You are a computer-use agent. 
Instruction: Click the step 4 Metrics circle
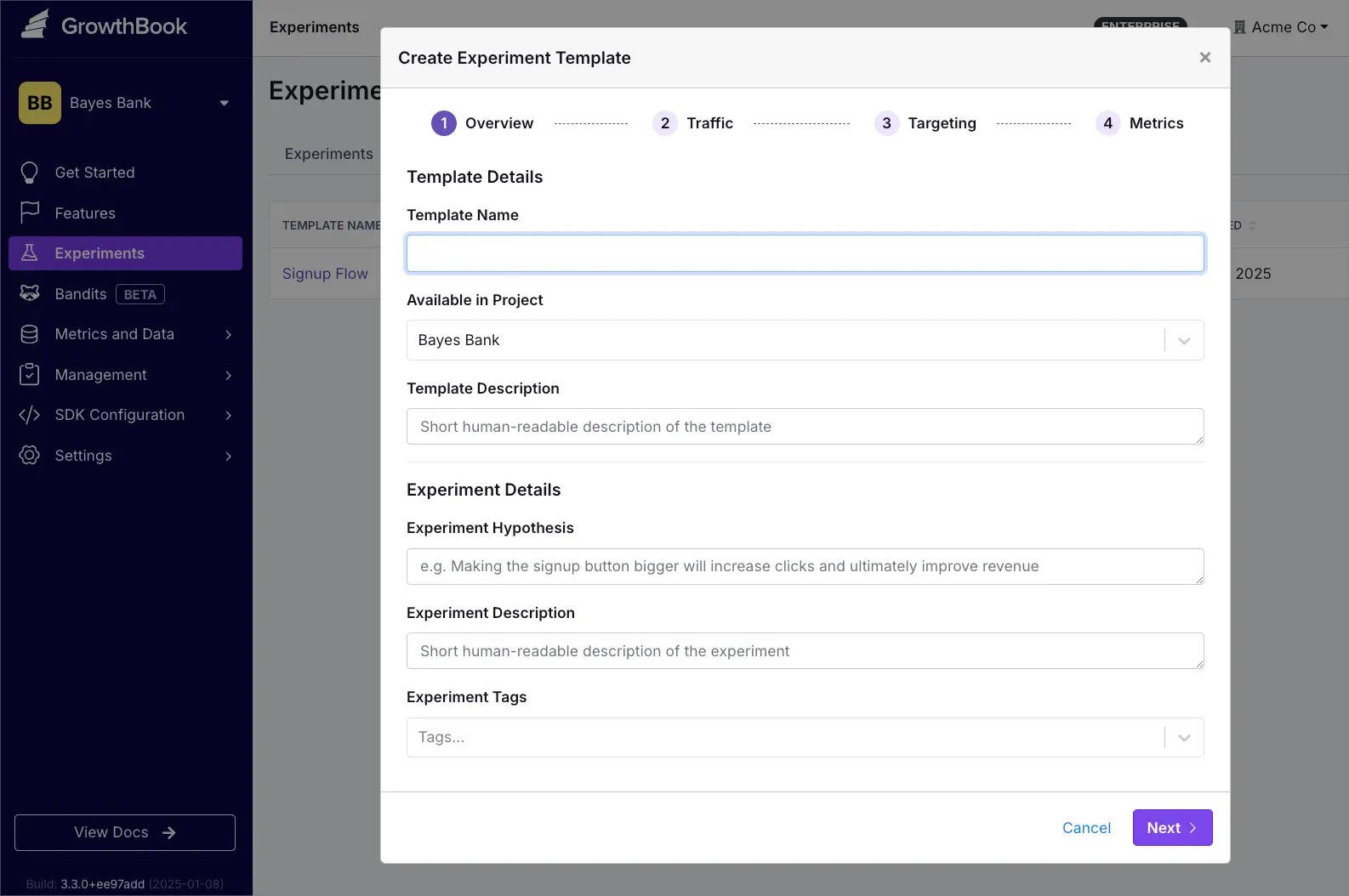1107,123
